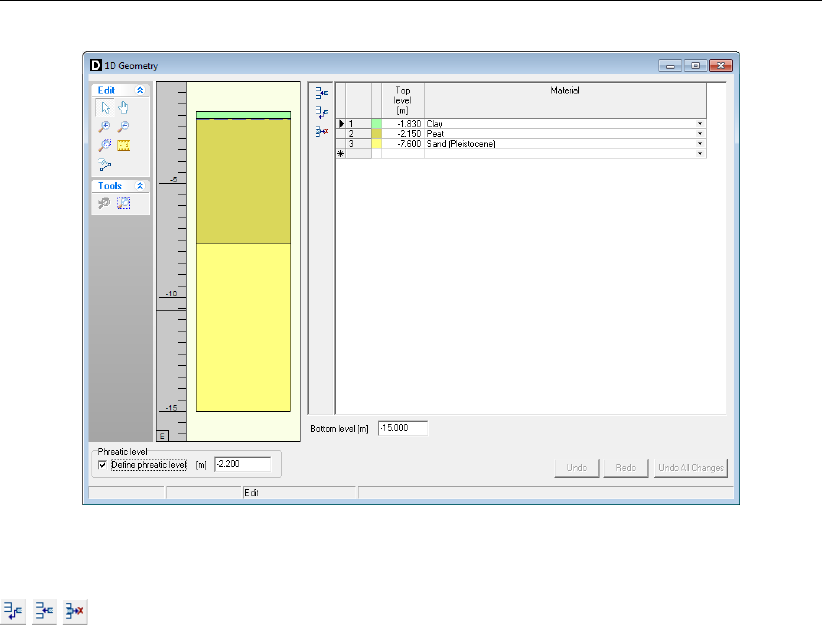Collapse the Edit panel chevron
The width and height of the screenshot is (822, 625).
click(x=140, y=90)
